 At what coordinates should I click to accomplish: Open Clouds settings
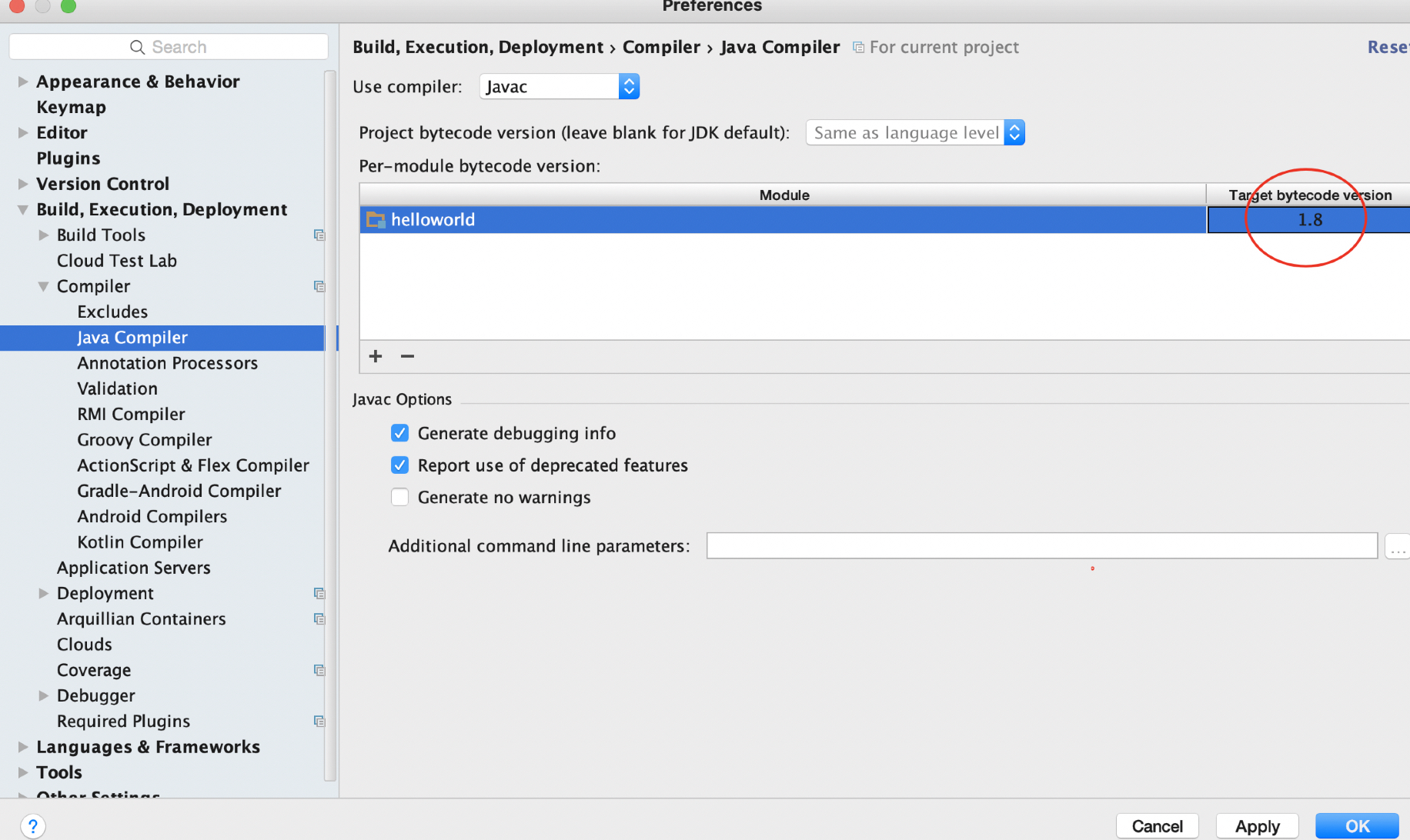click(x=85, y=645)
